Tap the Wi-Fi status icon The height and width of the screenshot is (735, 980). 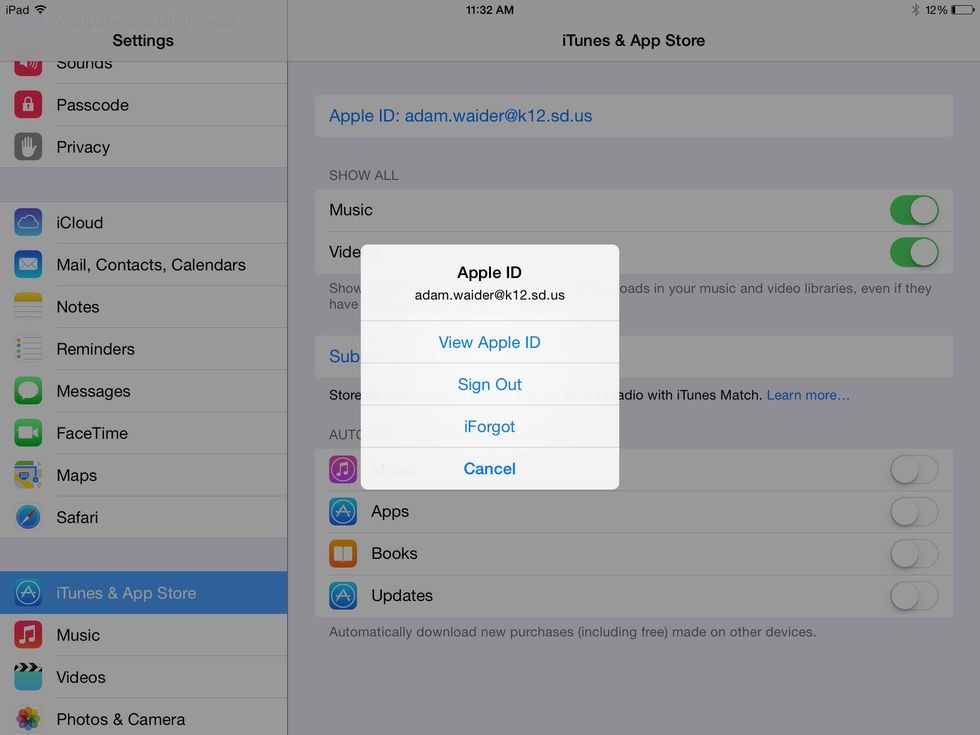[x=41, y=9]
